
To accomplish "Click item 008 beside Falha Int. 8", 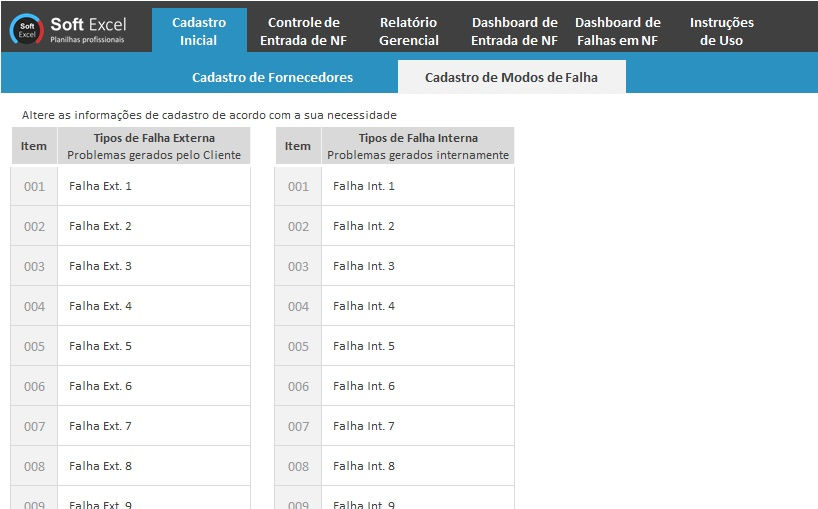I will (298, 466).
